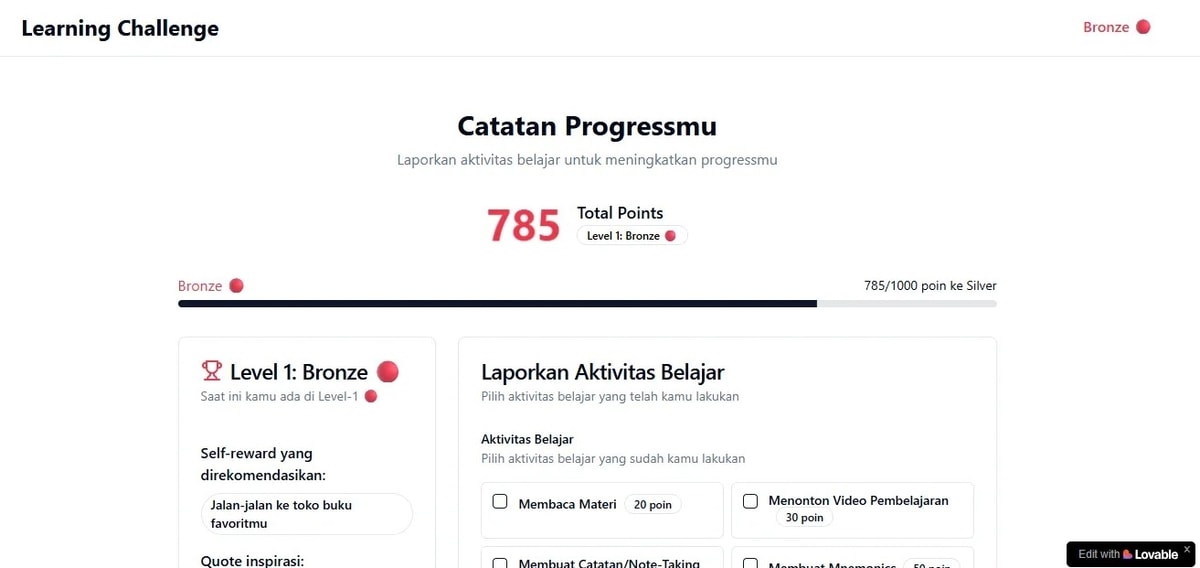Click the trophy icon beside Level 1: Bronze
This screenshot has height=568, width=1200.
(211, 371)
